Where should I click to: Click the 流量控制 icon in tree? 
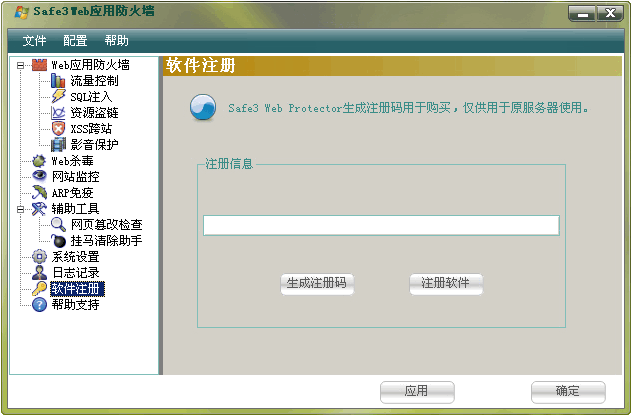click(58, 81)
